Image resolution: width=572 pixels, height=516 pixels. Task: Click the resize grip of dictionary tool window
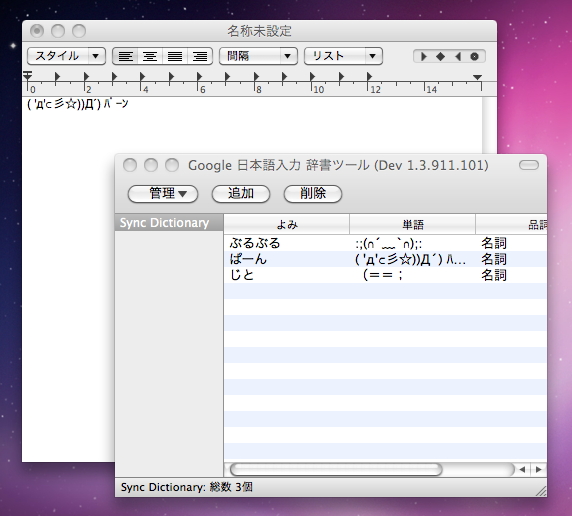(x=541, y=491)
